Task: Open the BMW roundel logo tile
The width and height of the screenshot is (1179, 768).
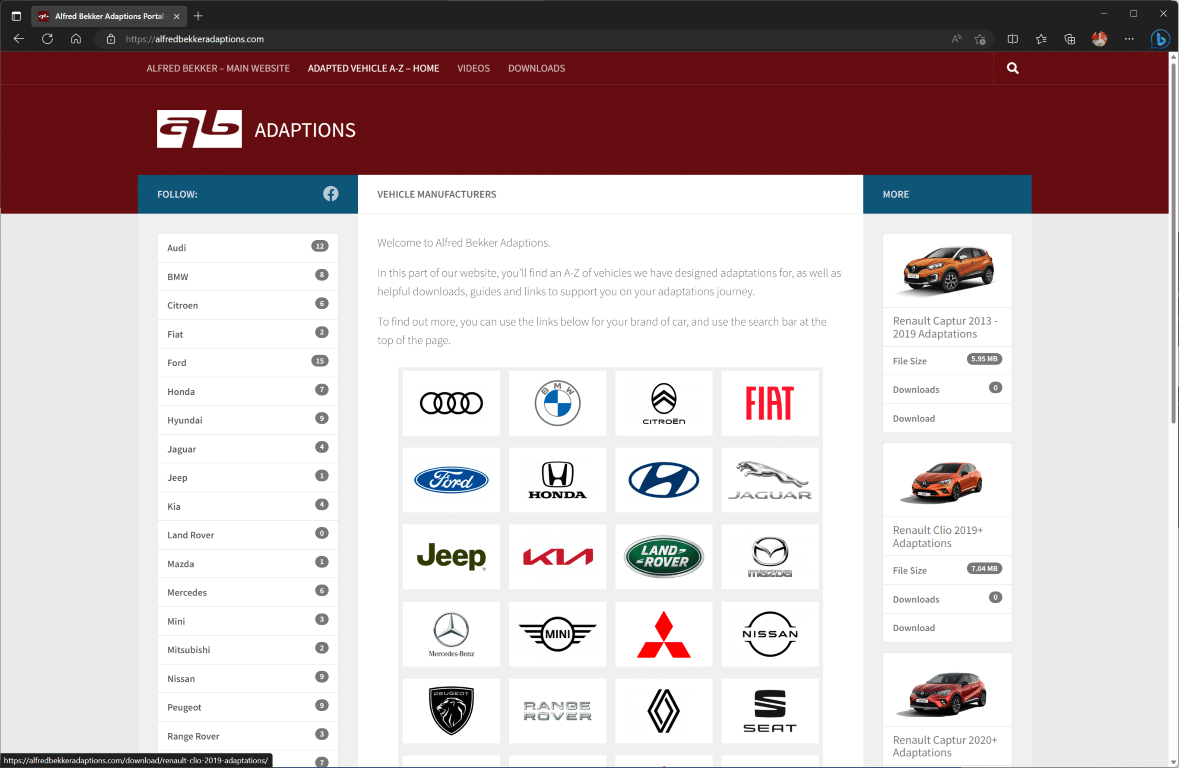Action: click(557, 402)
